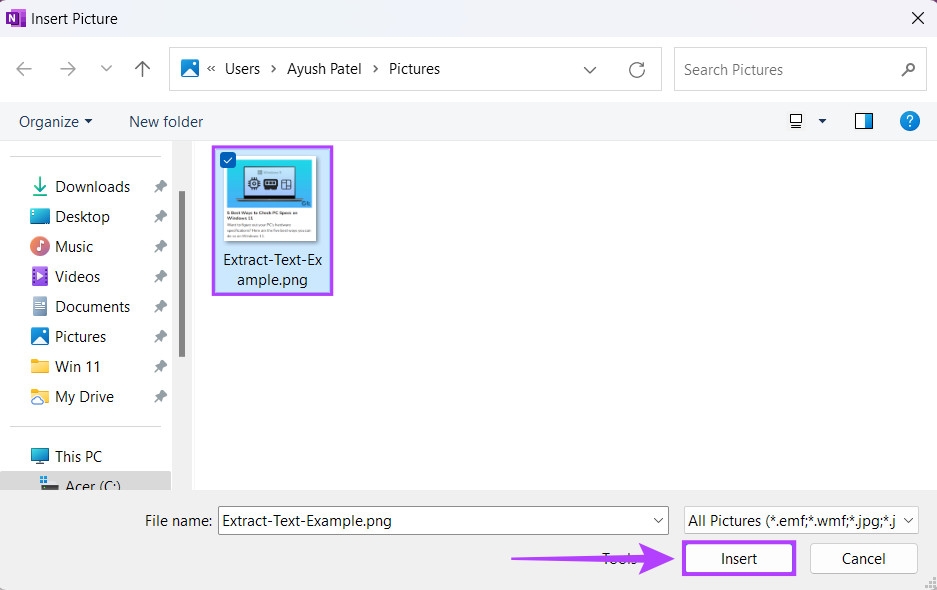Image resolution: width=937 pixels, height=590 pixels.
Task: Click the pin icon next to Desktop
Action: [160, 216]
